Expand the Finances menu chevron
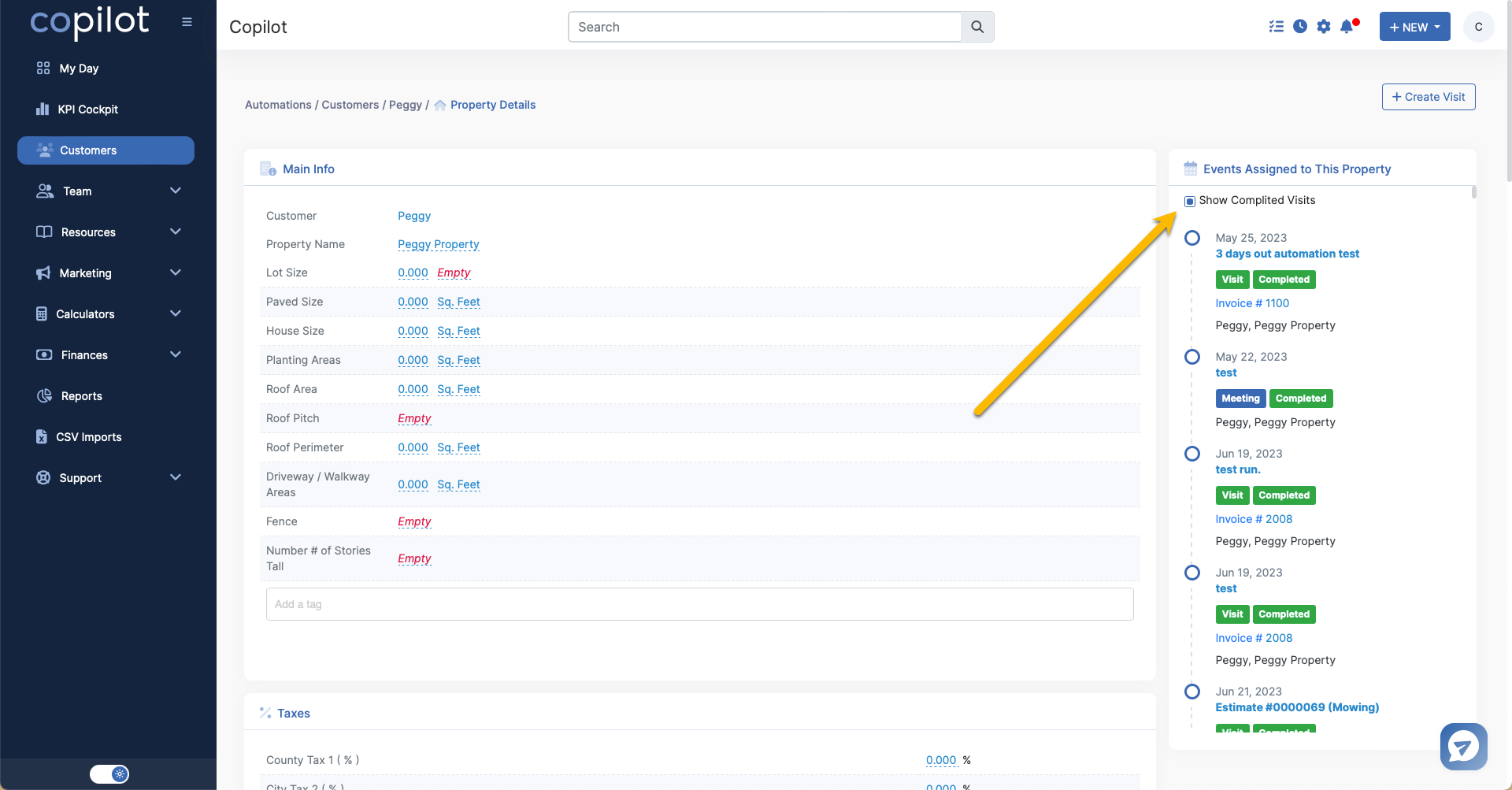1512x790 pixels. click(176, 354)
